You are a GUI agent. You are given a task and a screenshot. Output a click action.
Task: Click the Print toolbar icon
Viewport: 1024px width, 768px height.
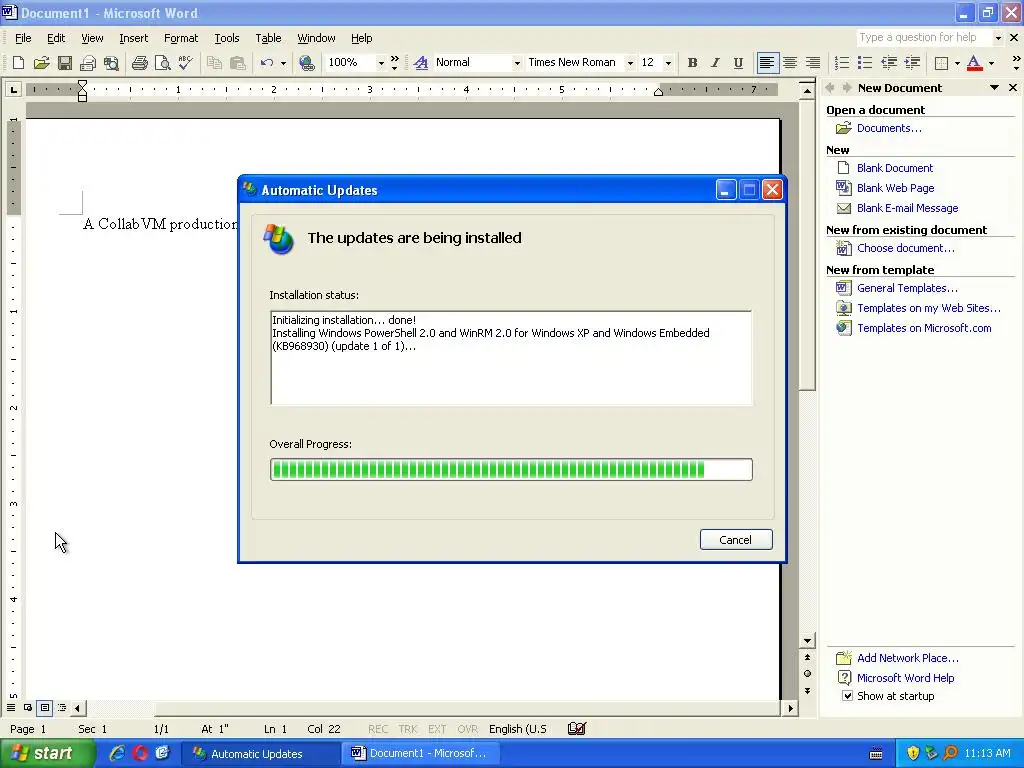pos(139,63)
